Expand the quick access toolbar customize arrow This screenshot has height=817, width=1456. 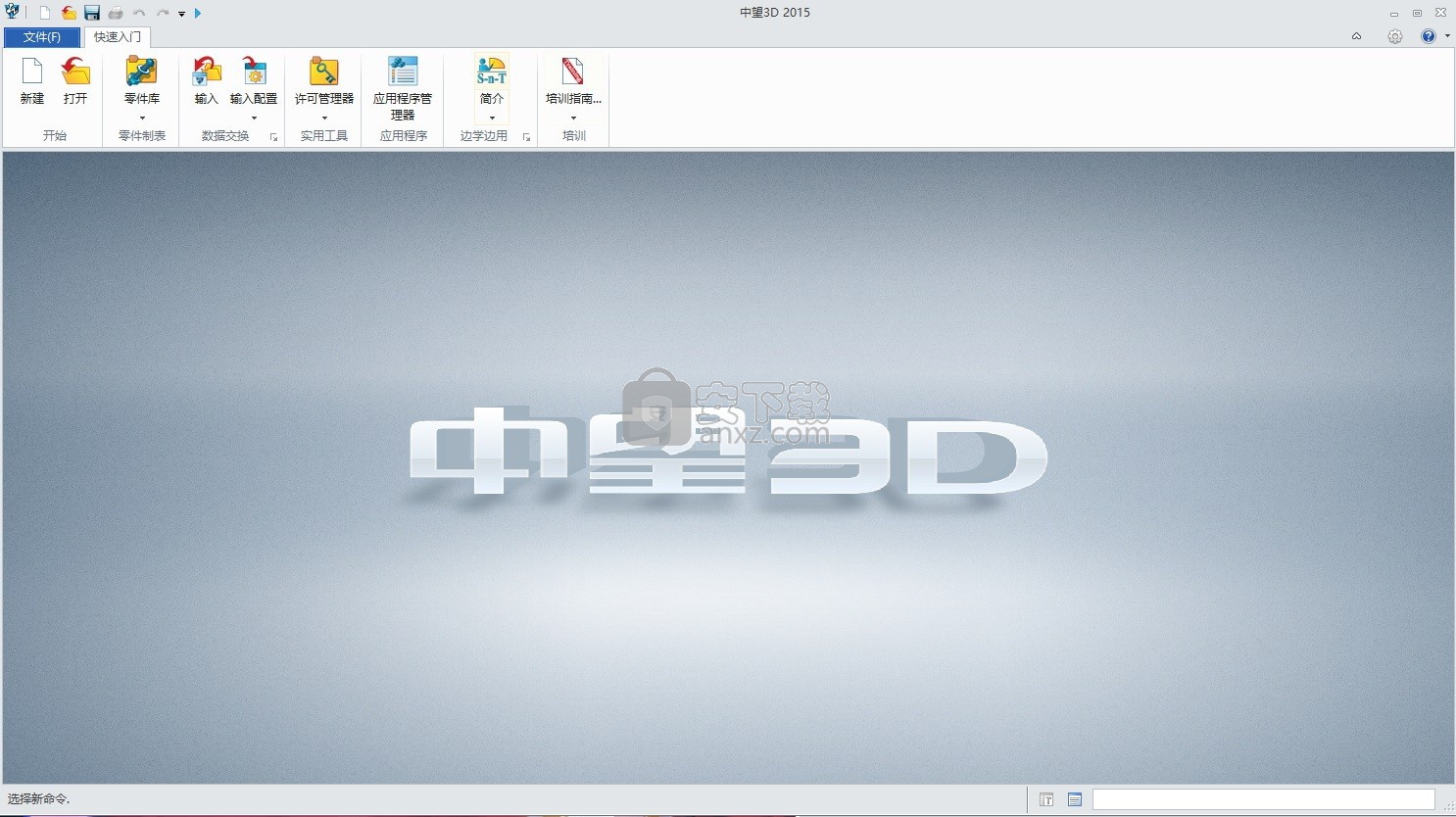[x=181, y=14]
